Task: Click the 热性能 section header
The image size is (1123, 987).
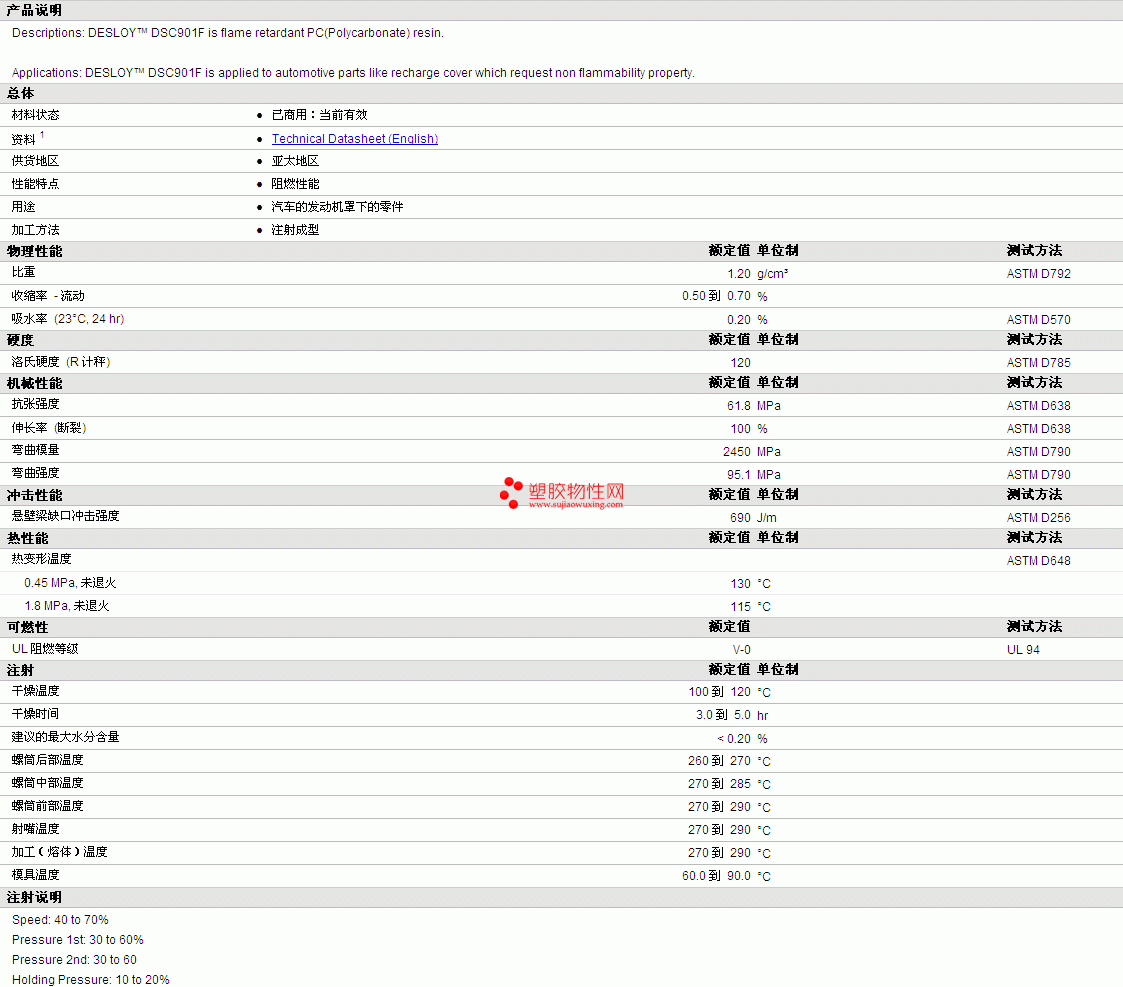Action: [27, 538]
